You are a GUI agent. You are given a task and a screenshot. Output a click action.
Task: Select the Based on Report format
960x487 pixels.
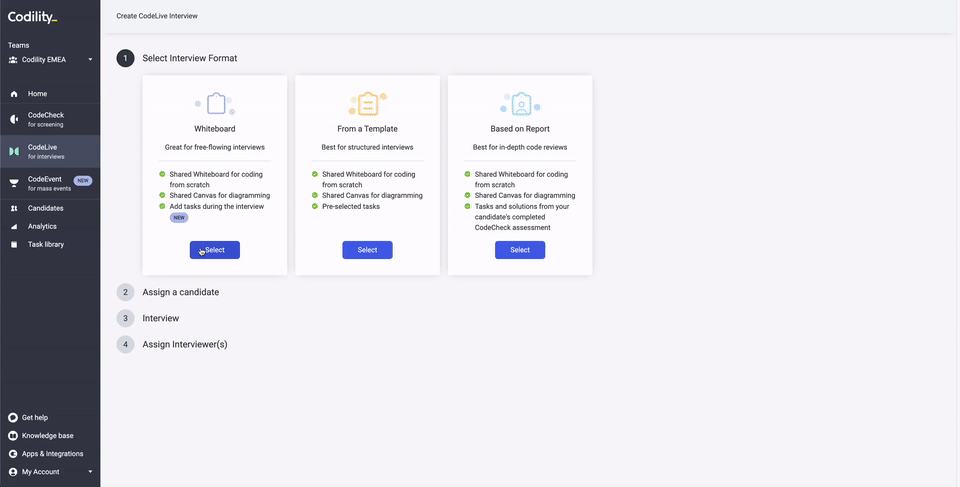[520, 250]
